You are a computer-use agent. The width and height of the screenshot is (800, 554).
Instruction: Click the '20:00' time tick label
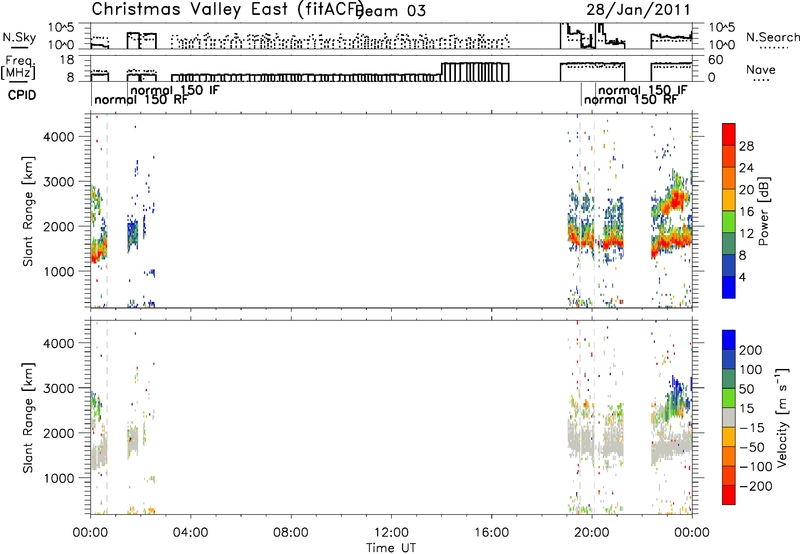(x=591, y=533)
